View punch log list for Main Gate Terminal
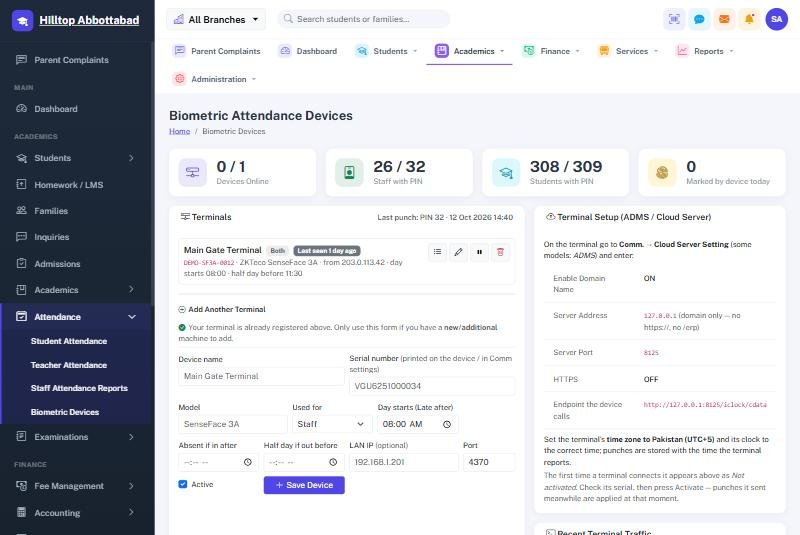 437,251
